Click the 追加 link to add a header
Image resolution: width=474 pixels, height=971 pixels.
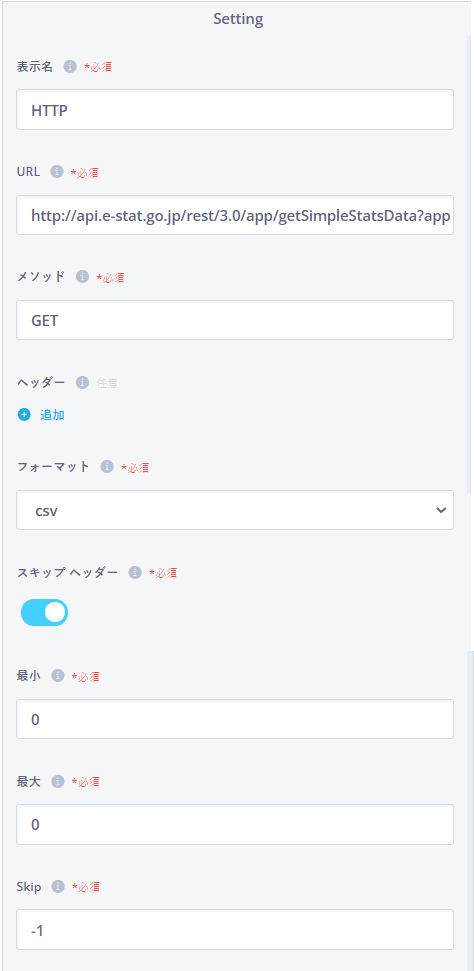click(52, 415)
